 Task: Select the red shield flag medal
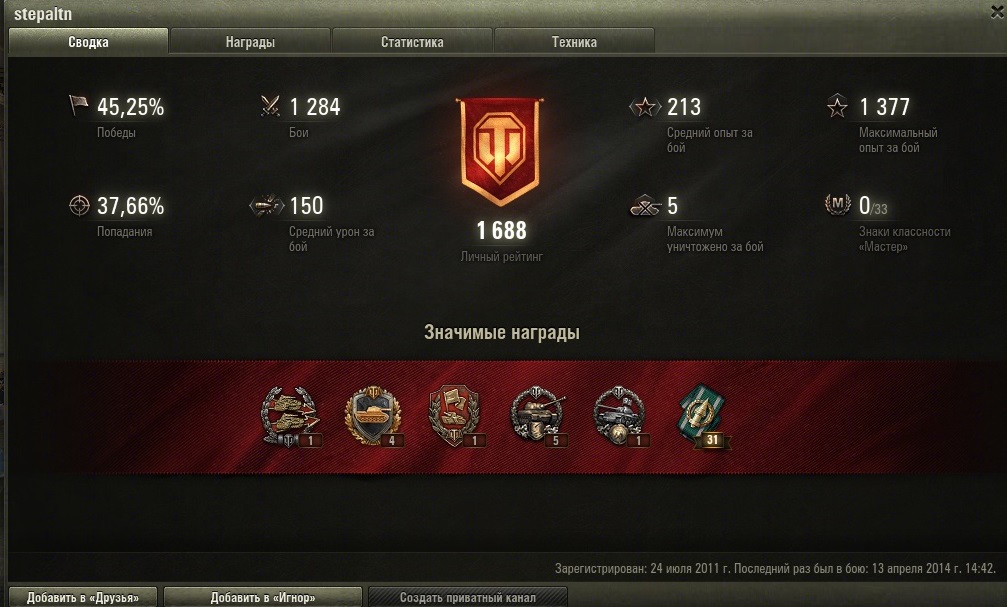[455, 416]
